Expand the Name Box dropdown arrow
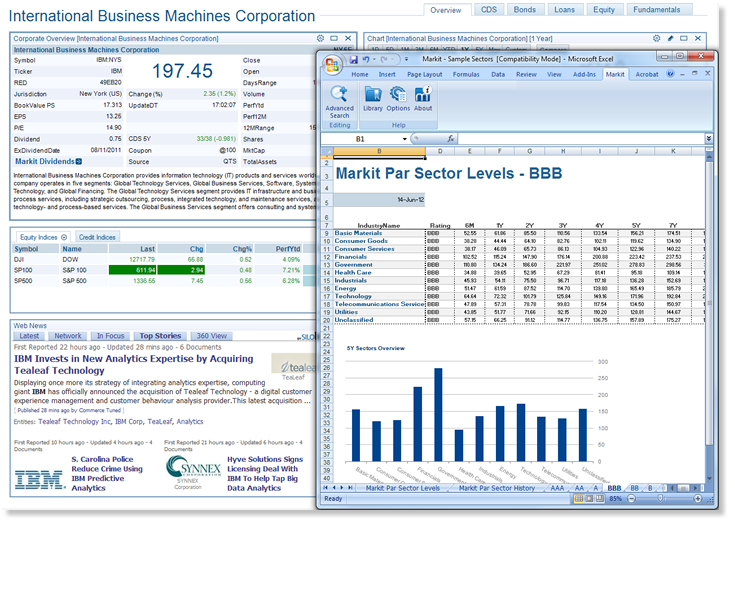735x600 pixels. pos(403,139)
